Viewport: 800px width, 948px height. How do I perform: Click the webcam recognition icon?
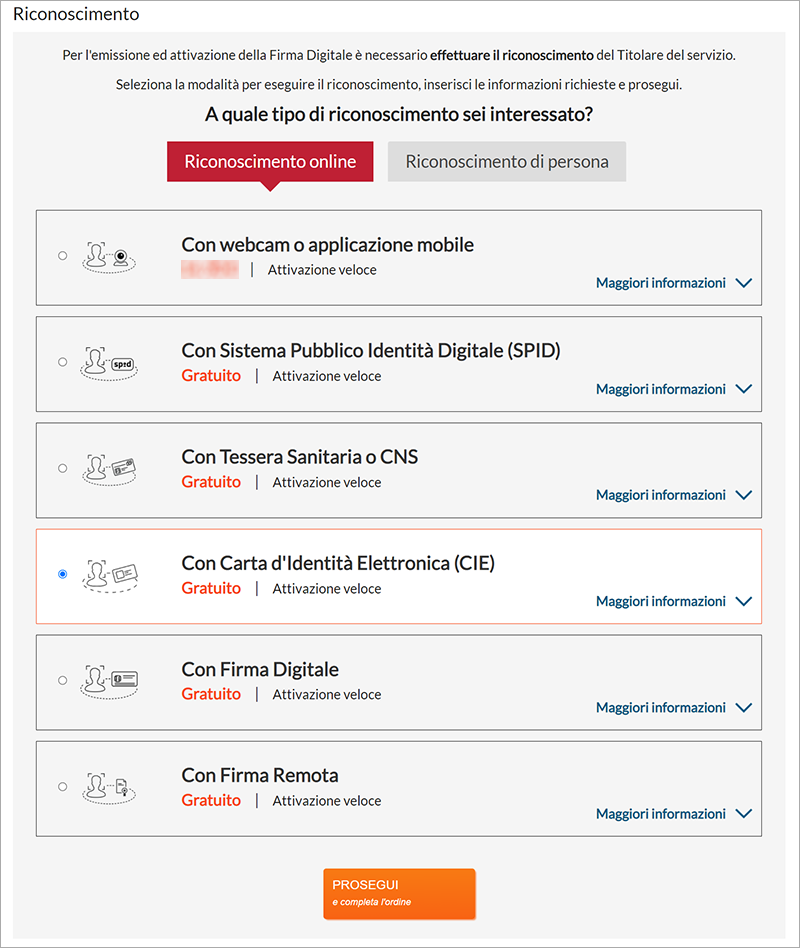tap(109, 257)
